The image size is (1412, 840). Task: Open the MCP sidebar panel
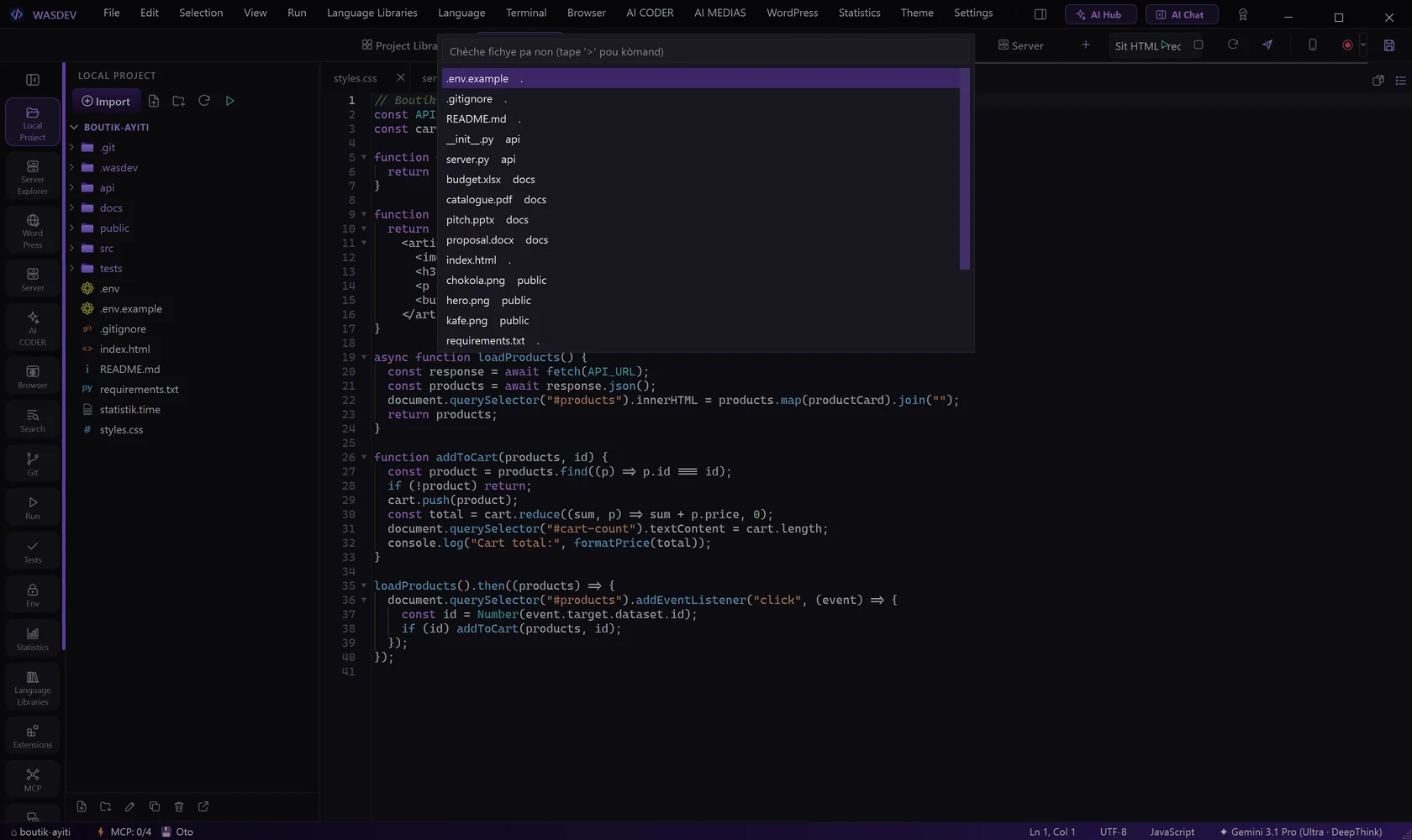[x=32, y=780]
